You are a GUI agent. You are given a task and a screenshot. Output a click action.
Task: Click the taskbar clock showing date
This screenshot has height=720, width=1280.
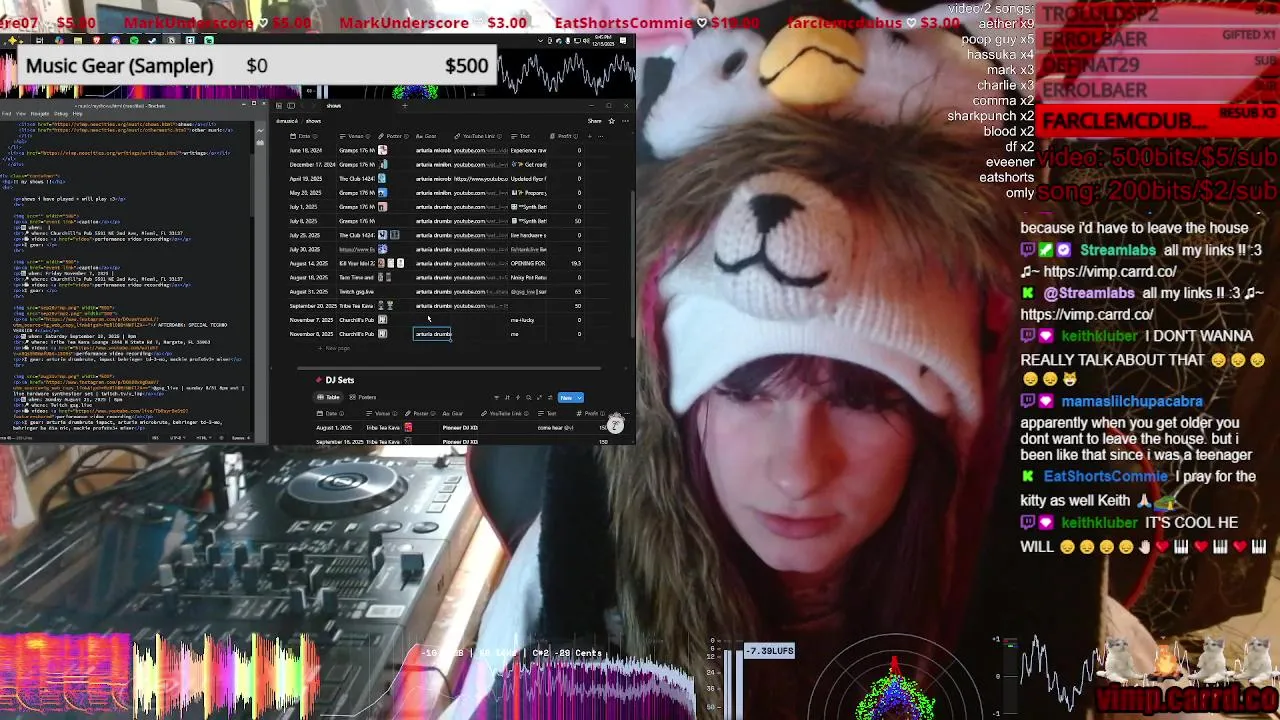click(603, 40)
